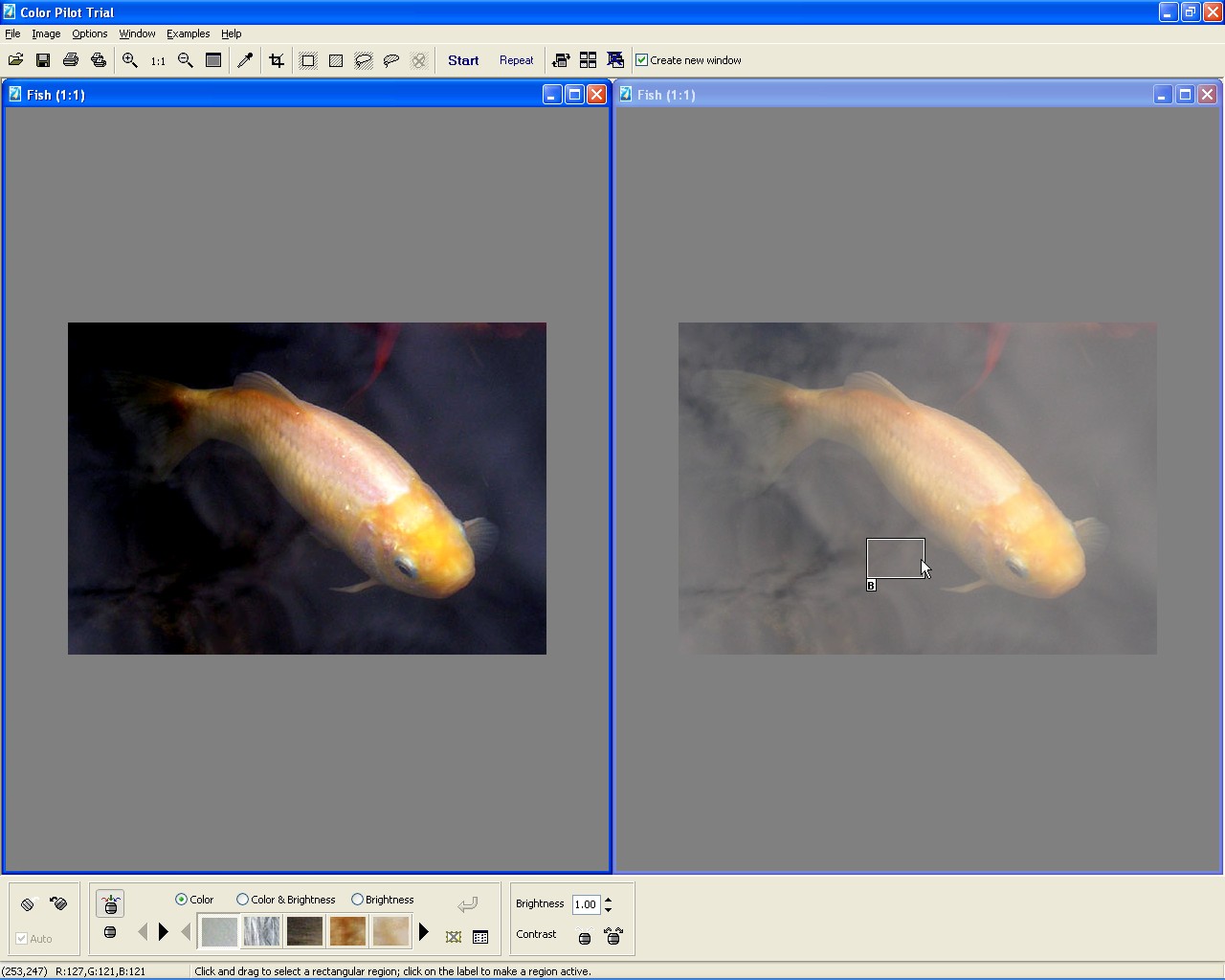Image resolution: width=1225 pixels, height=980 pixels.
Task: Click the color barrel with arrows icon
Action: 110,902
